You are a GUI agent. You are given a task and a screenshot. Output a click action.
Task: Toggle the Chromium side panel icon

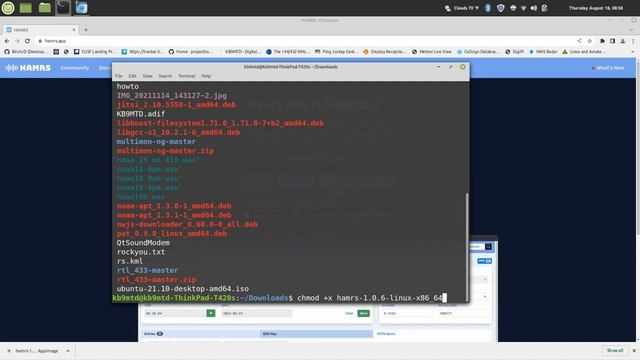pos(612,41)
